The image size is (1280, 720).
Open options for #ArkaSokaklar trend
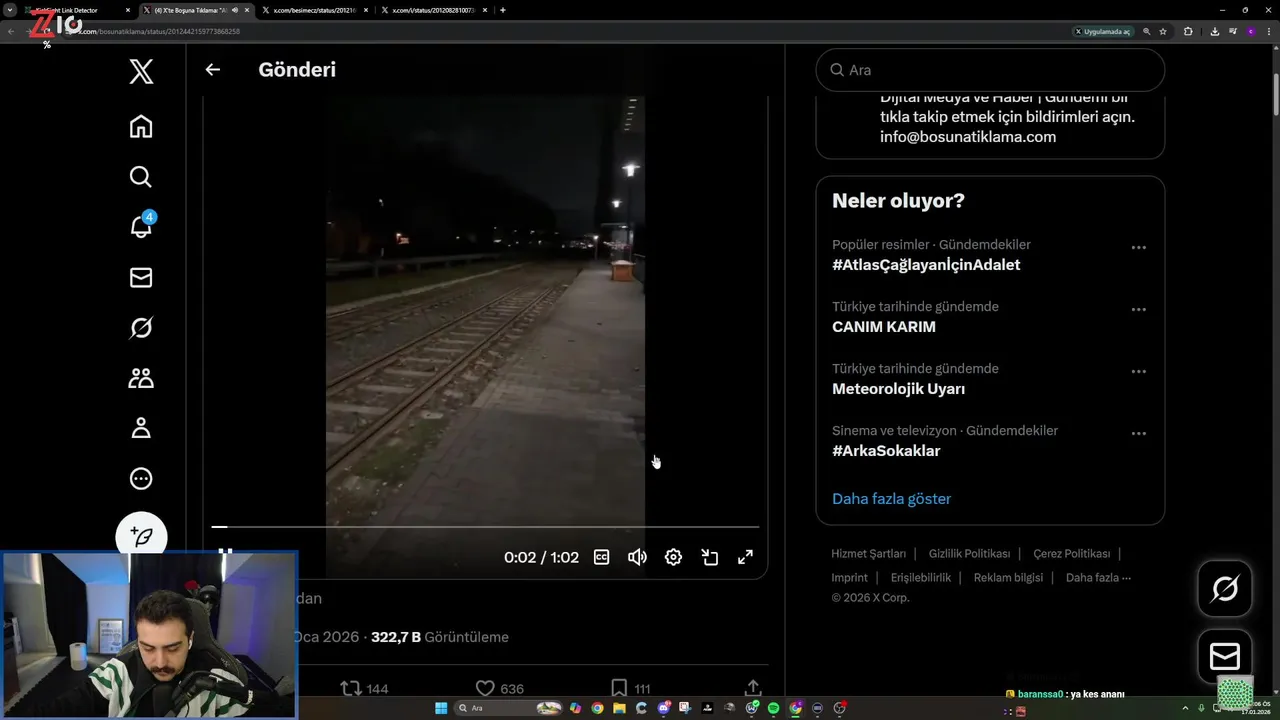1138,433
